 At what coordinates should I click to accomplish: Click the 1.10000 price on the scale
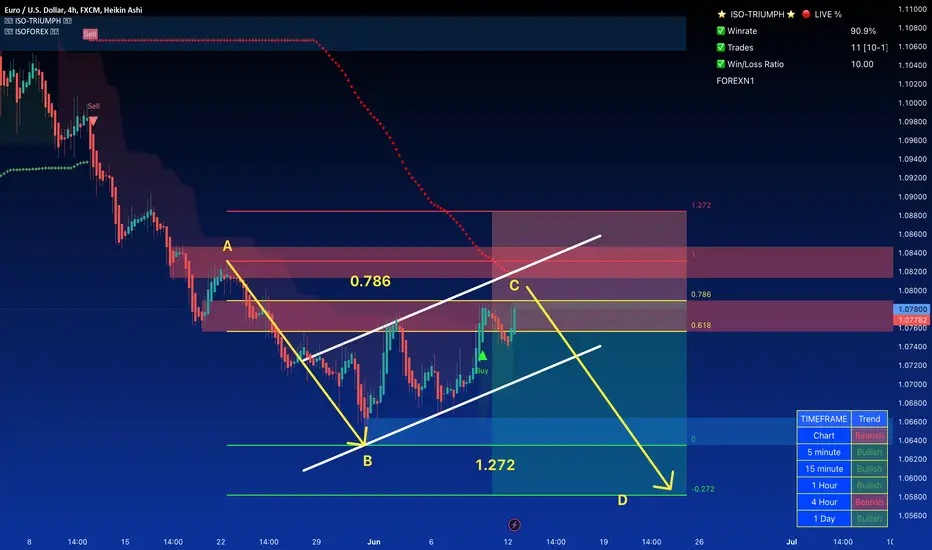[912, 103]
